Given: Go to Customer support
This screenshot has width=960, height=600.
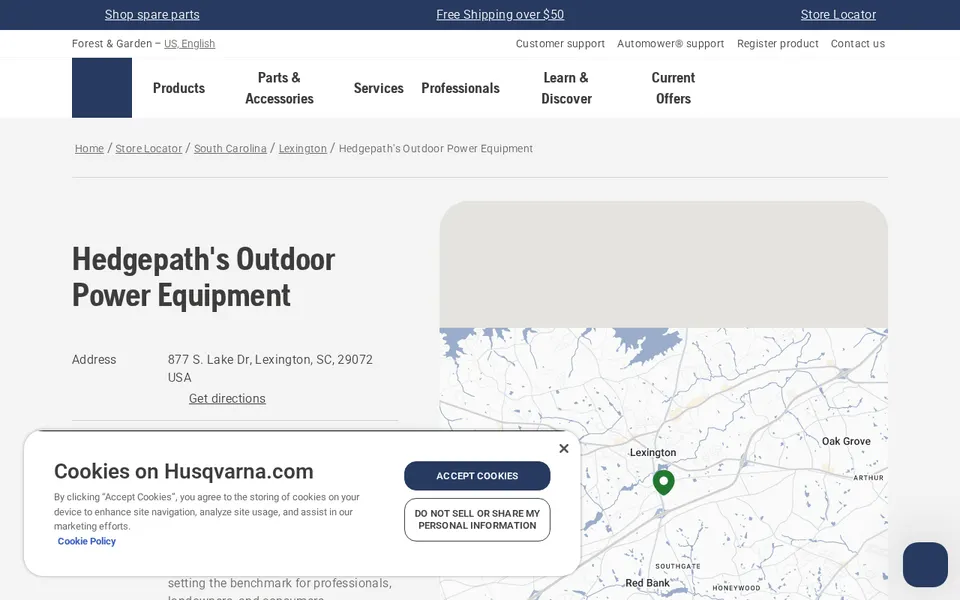Looking at the screenshot, I should pyautogui.click(x=560, y=43).
